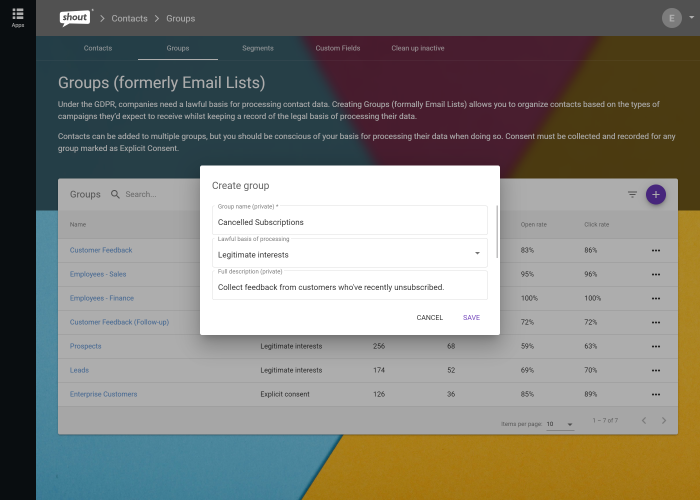Click Groups in the breadcrumb

pos(180,18)
